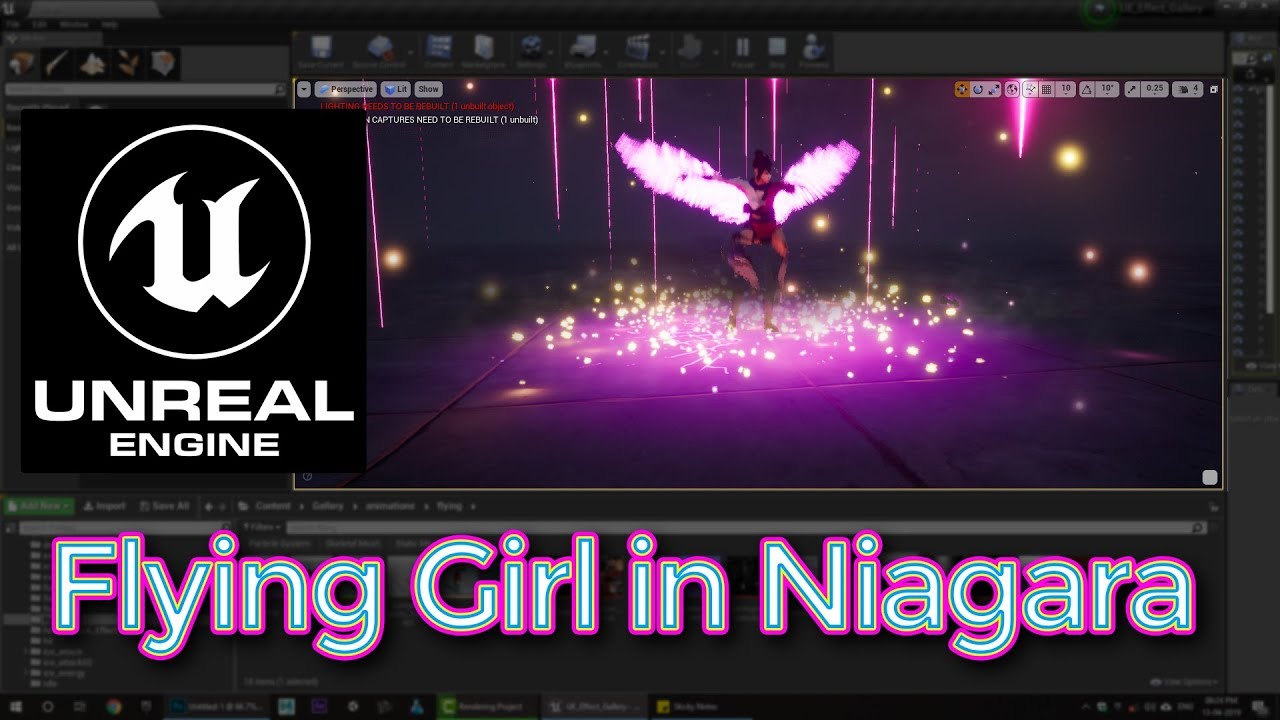Select the rotate gizmo tool
This screenshot has width=1280, height=720.
point(978,89)
